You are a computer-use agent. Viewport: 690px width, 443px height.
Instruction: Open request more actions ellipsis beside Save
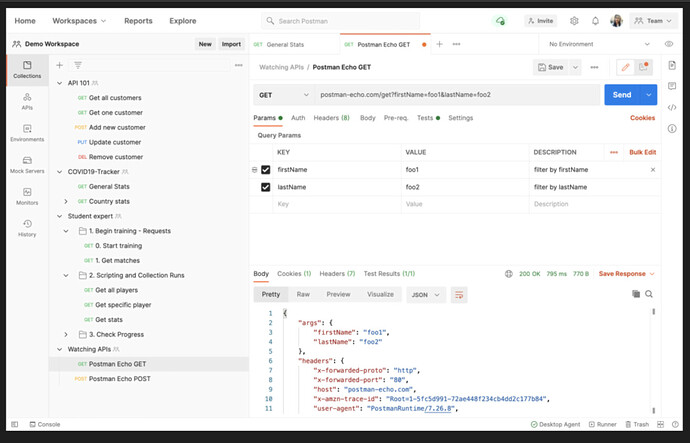pos(594,67)
